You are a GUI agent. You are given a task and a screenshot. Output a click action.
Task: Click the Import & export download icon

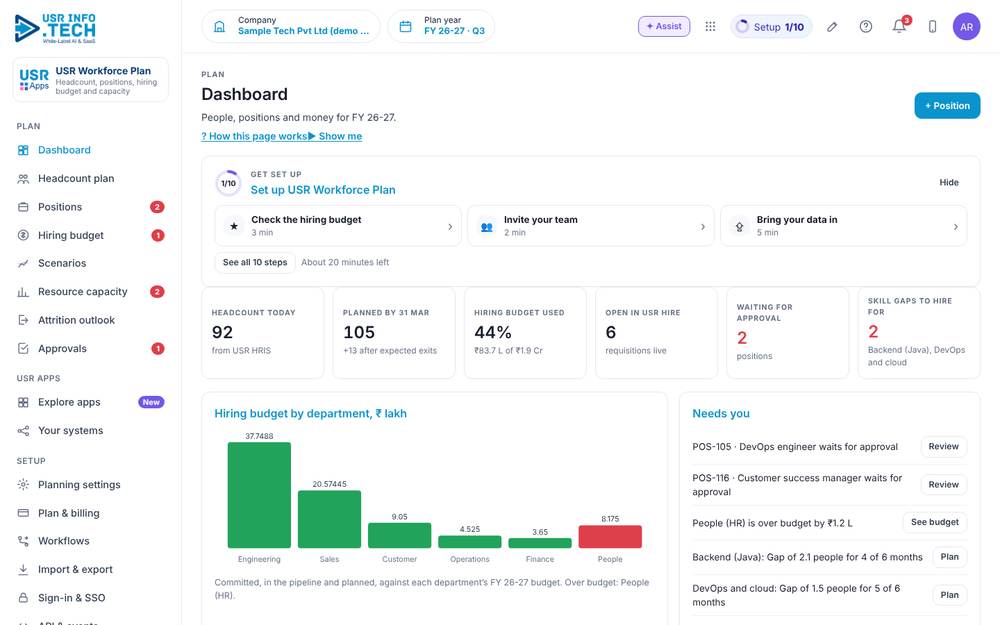coord(23,570)
